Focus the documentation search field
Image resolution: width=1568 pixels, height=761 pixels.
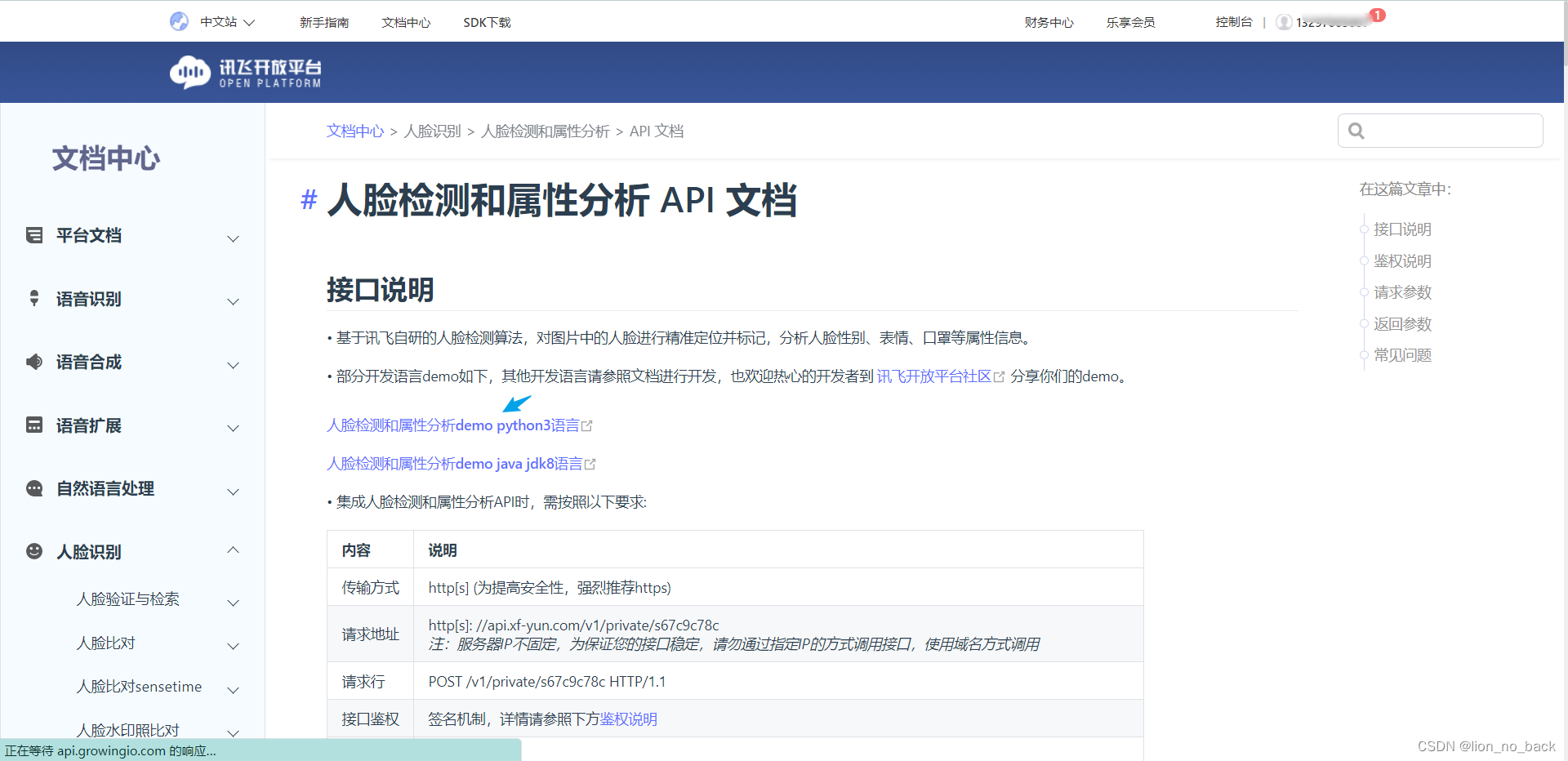pos(1441,131)
